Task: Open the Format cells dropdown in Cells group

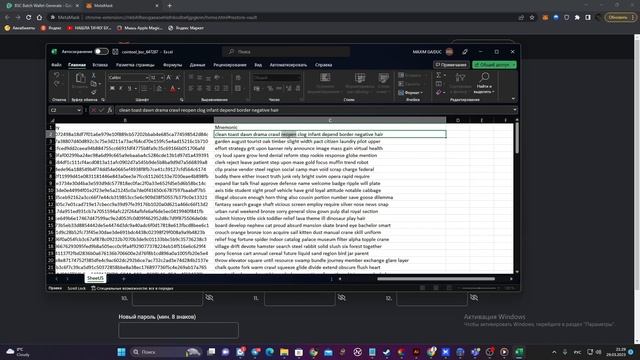Action: [x=411, y=93]
